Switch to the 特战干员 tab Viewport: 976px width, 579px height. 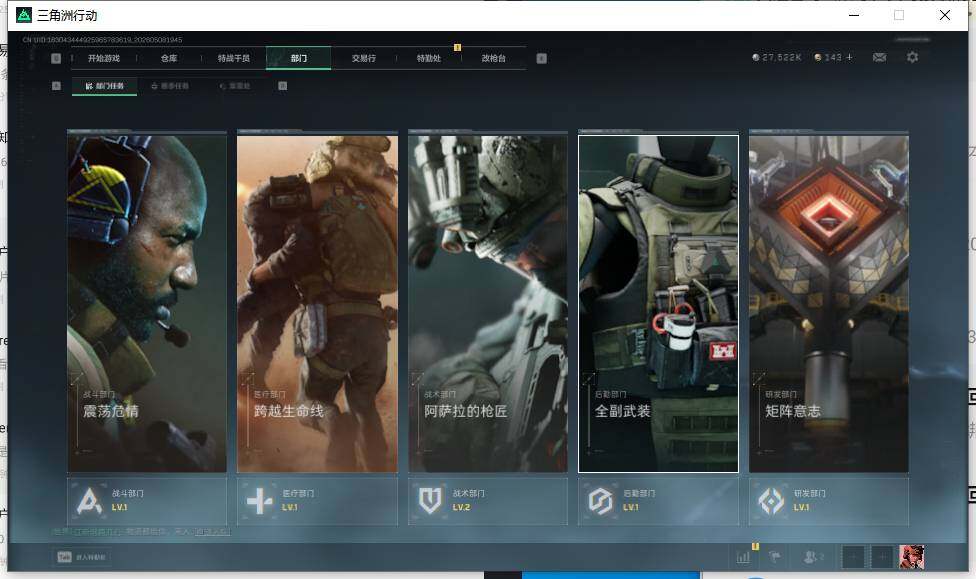click(x=233, y=58)
